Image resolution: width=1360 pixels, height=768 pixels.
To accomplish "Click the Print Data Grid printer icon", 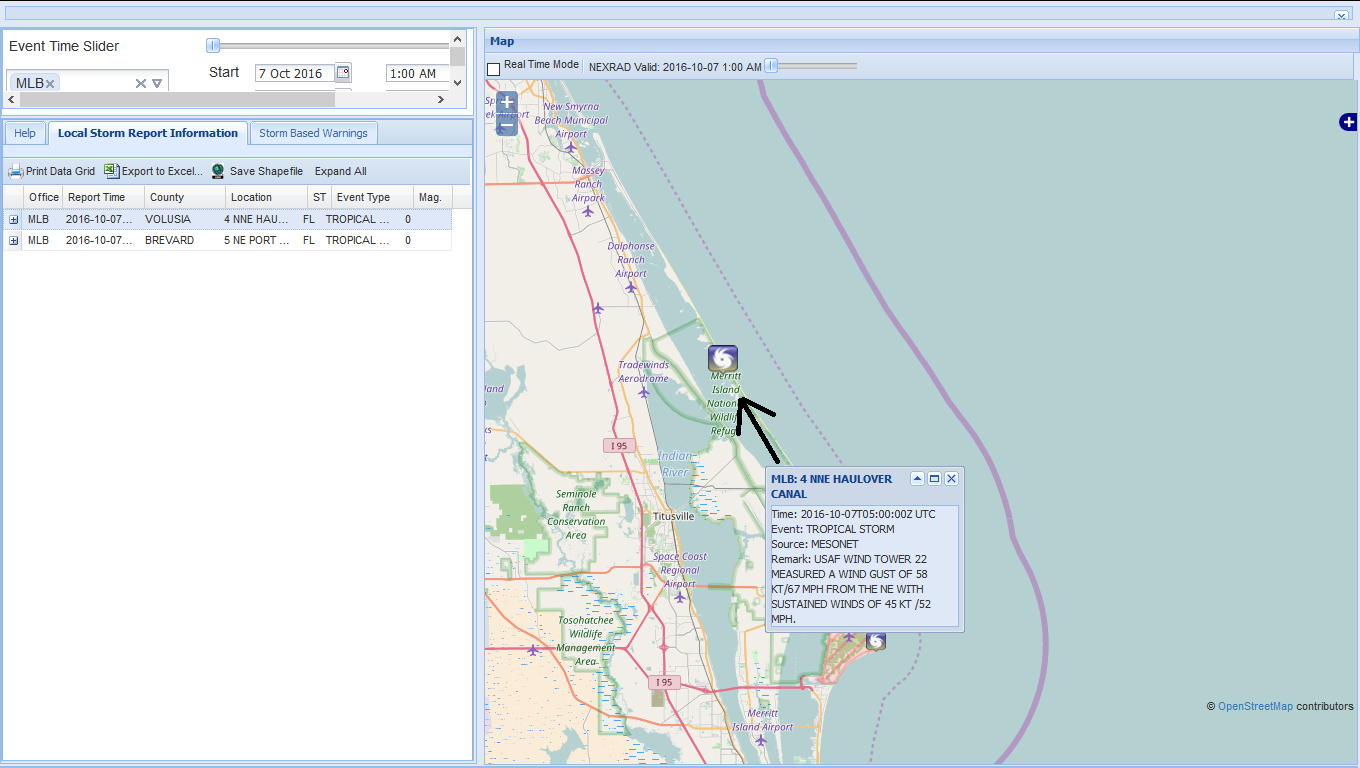I will tap(15, 171).
